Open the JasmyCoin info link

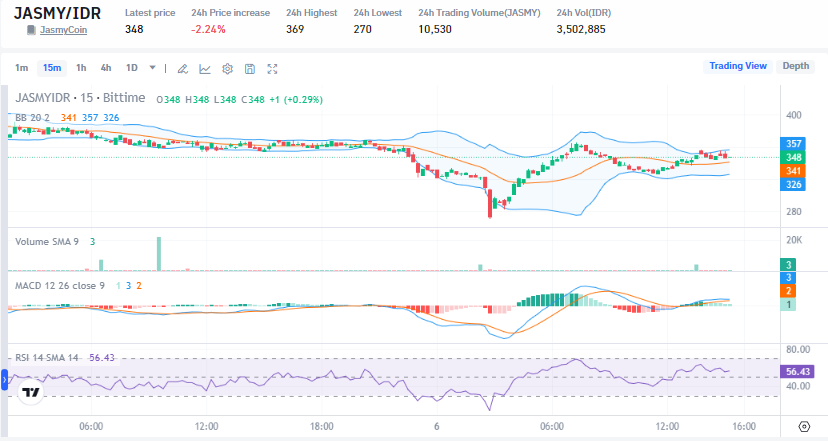(63, 30)
